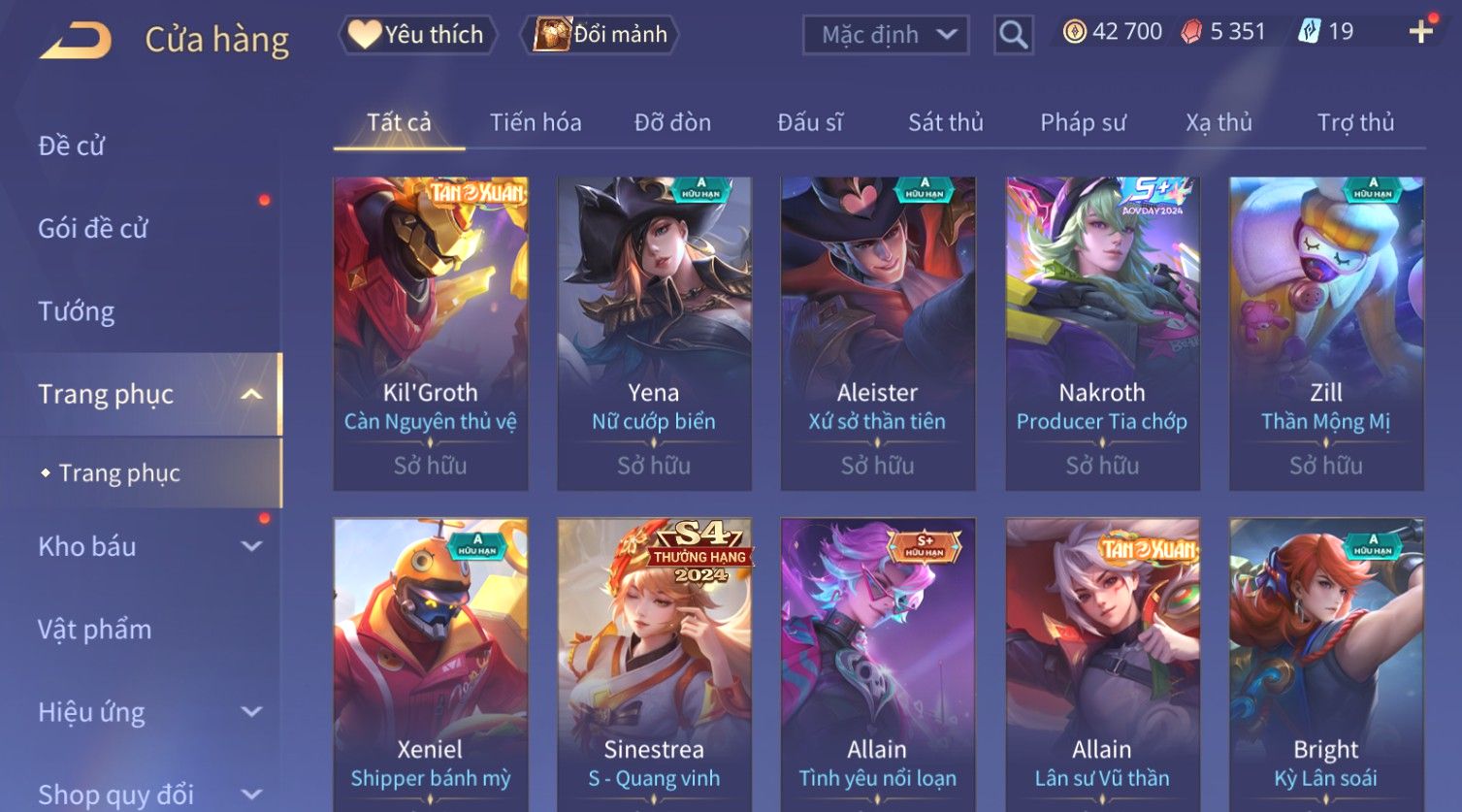Open Yena Nữ cướp biển skin card
This screenshot has width=1462, height=812.
coord(654,333)
